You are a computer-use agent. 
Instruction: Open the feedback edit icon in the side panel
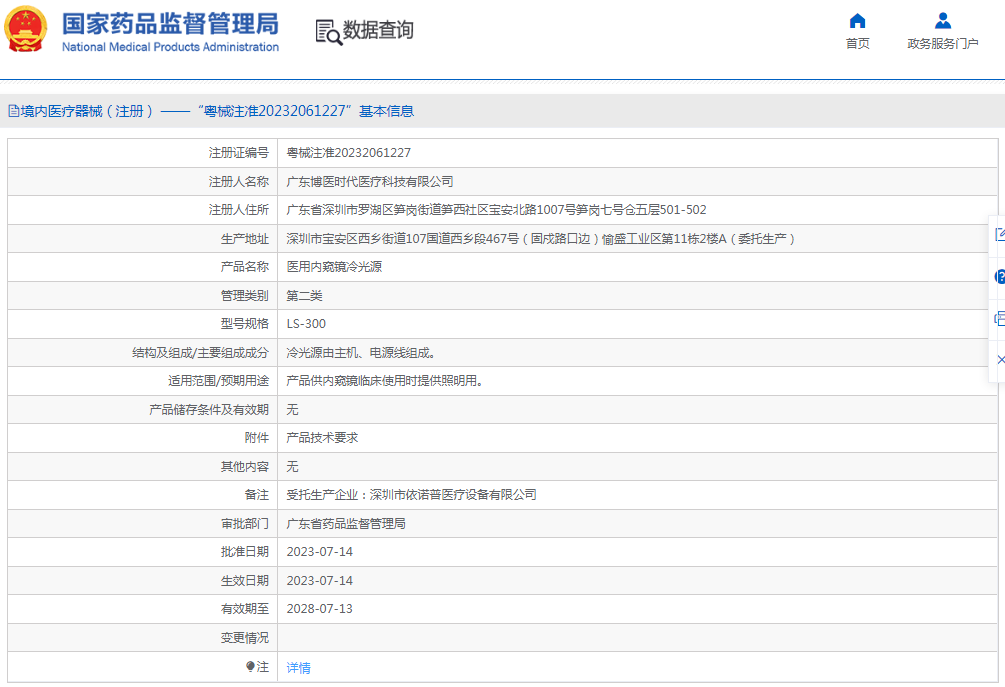point(1000,235)
